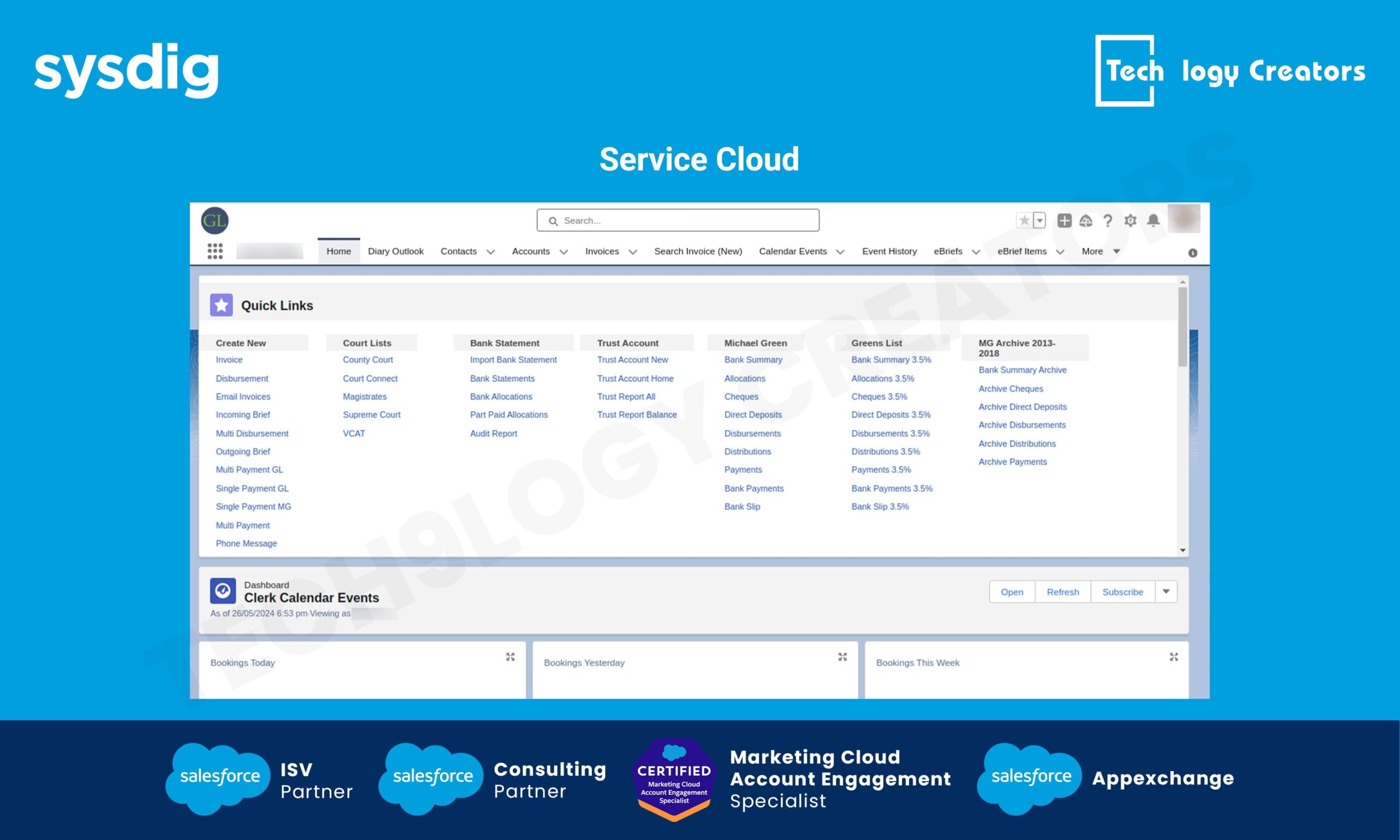1400x840 pixels.
Task: Click the Quick Links scrollbar down arrow
Action: click(1182, 550)
